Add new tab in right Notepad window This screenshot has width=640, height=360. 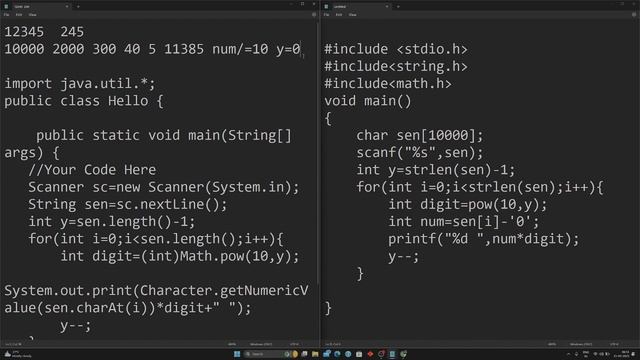coord(398,7)
